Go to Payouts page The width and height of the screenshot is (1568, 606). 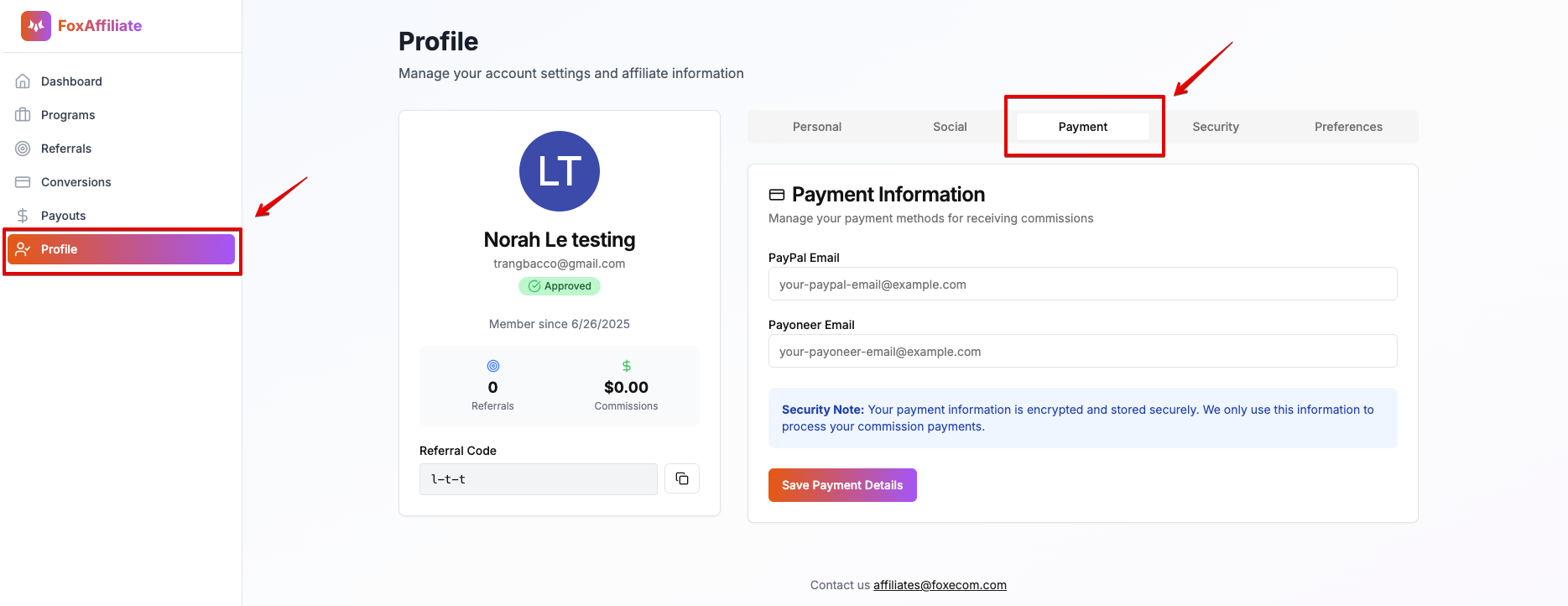[x=121, y=216]
